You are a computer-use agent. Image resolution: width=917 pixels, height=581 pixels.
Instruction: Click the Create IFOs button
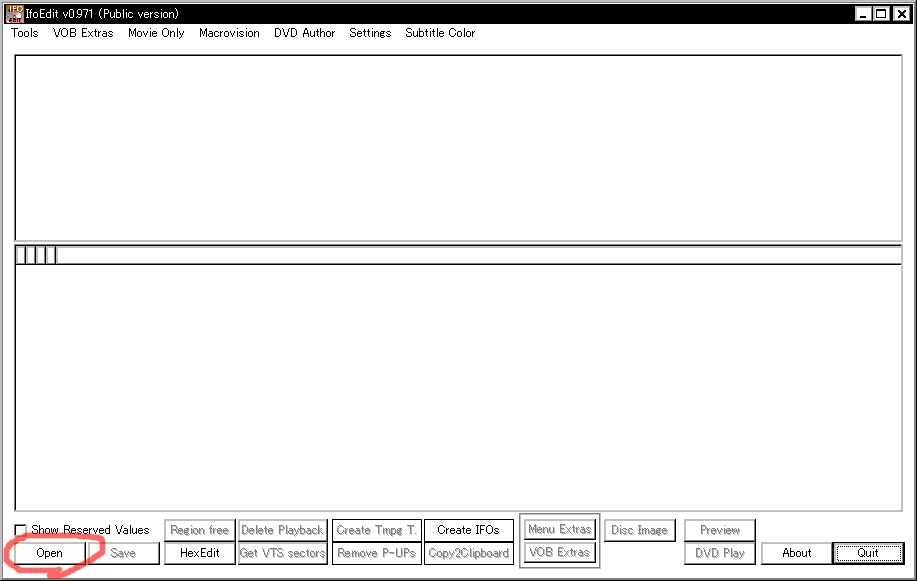tap(468, 530)
